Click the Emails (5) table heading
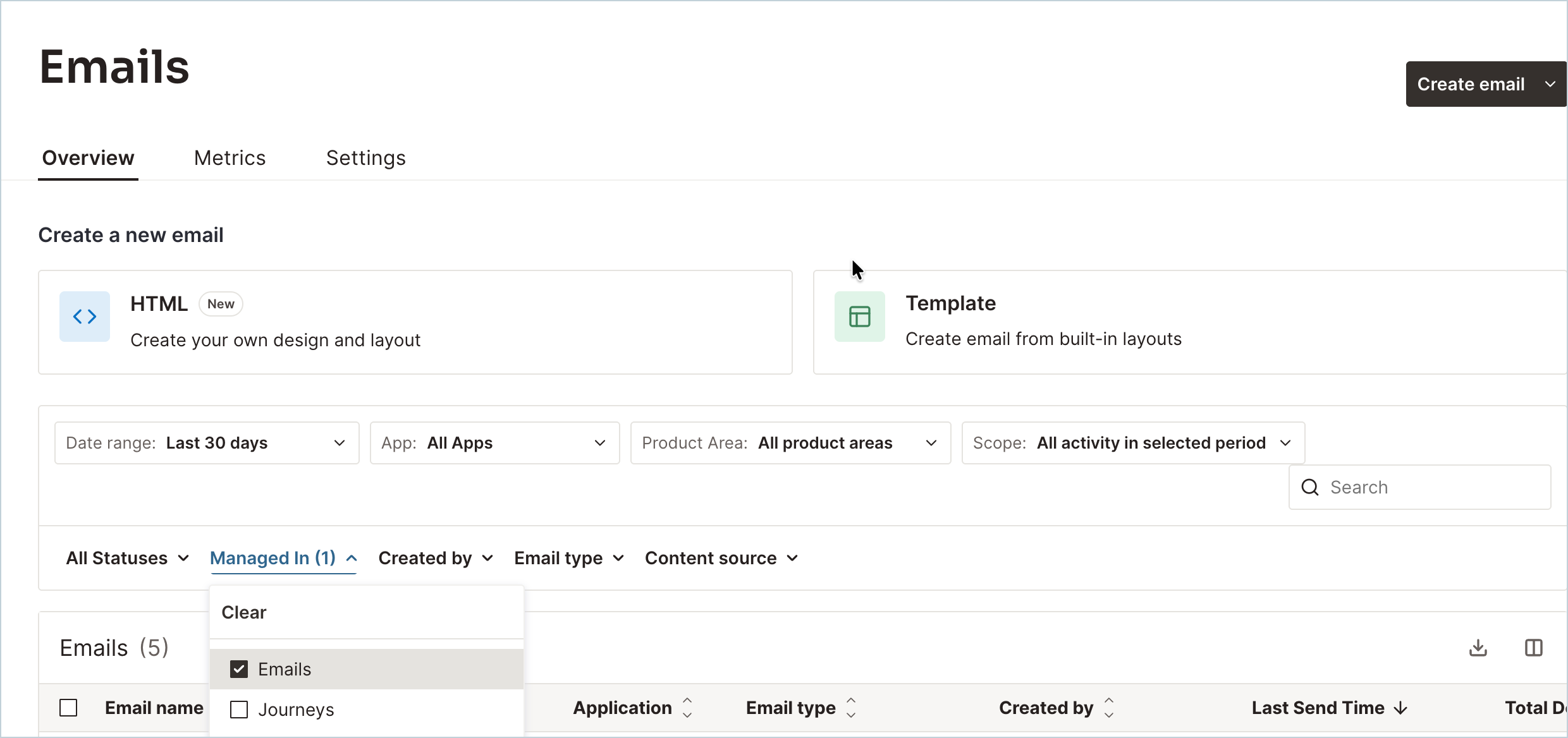Screen dimensions: 1568x738 click(x=114, y=648)
